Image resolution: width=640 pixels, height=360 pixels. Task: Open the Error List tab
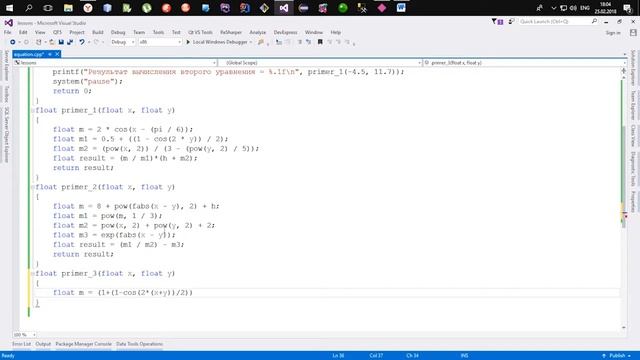[x=21, y=344]
